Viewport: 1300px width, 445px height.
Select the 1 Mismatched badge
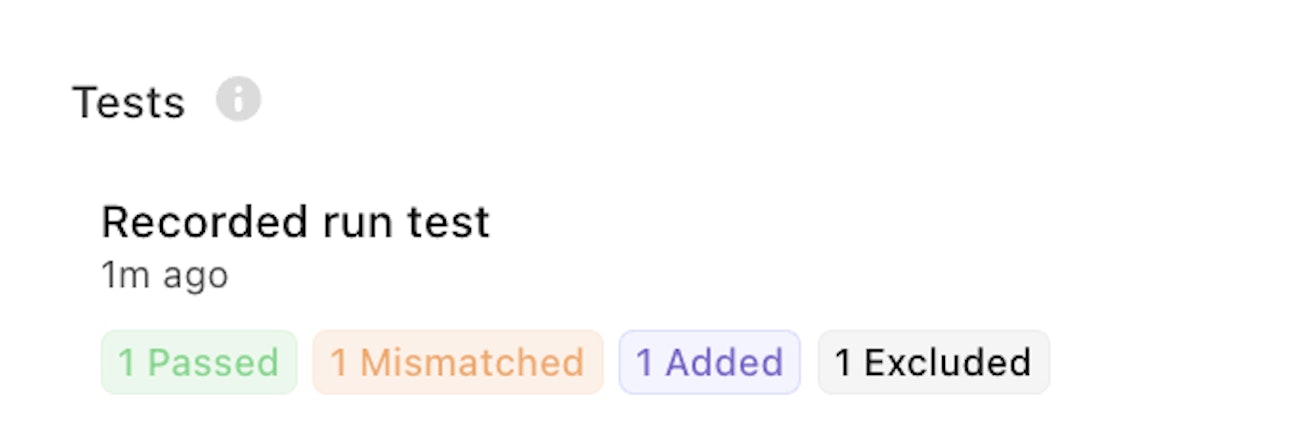458,362
